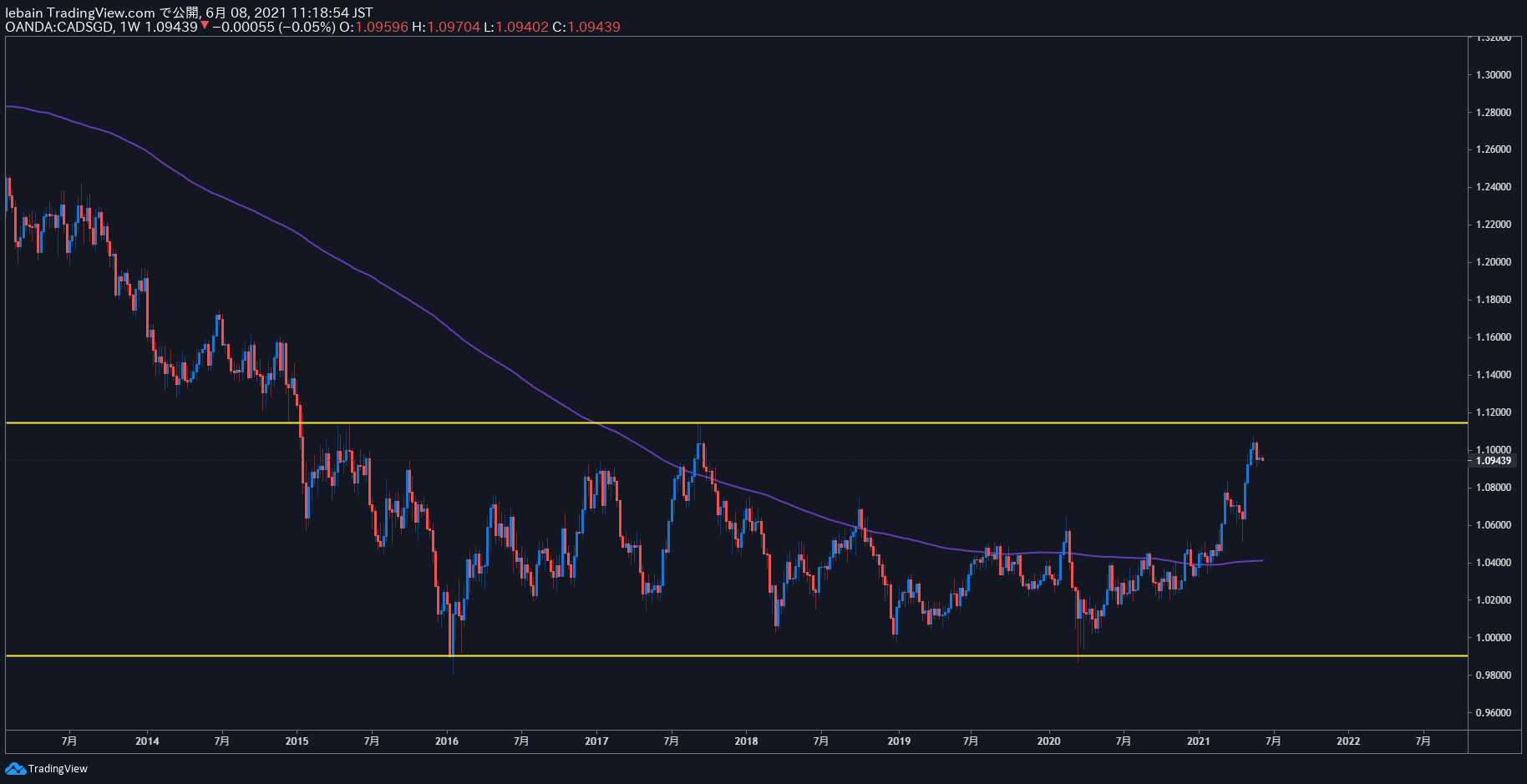
Task: Click the latest weekly candle near 1.095
Action: click(x=1262, y=458)
